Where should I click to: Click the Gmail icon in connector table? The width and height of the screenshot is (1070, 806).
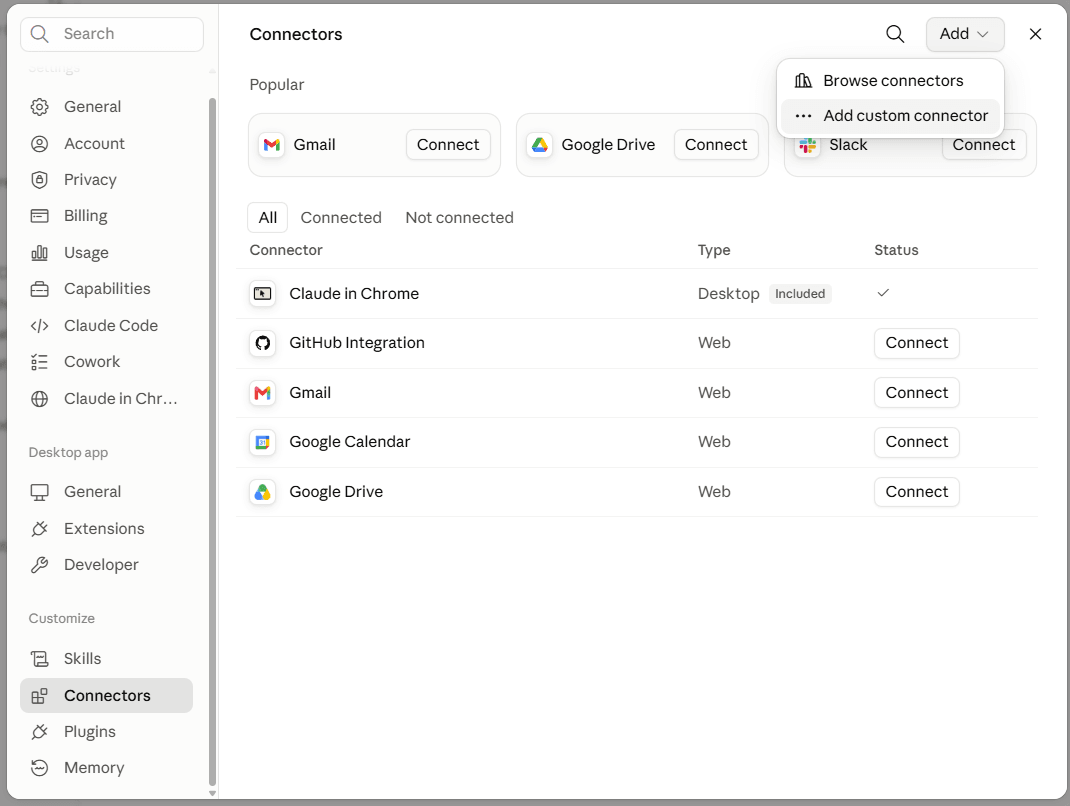click(263, 393)
